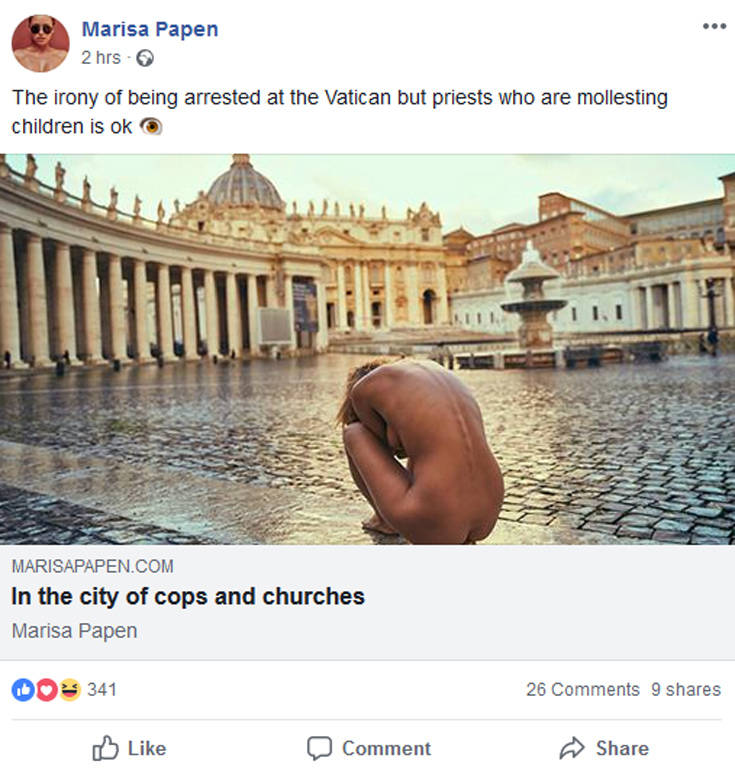
Task: Click the Comment speech-bubble button
Action: click(x=369, y=748)
